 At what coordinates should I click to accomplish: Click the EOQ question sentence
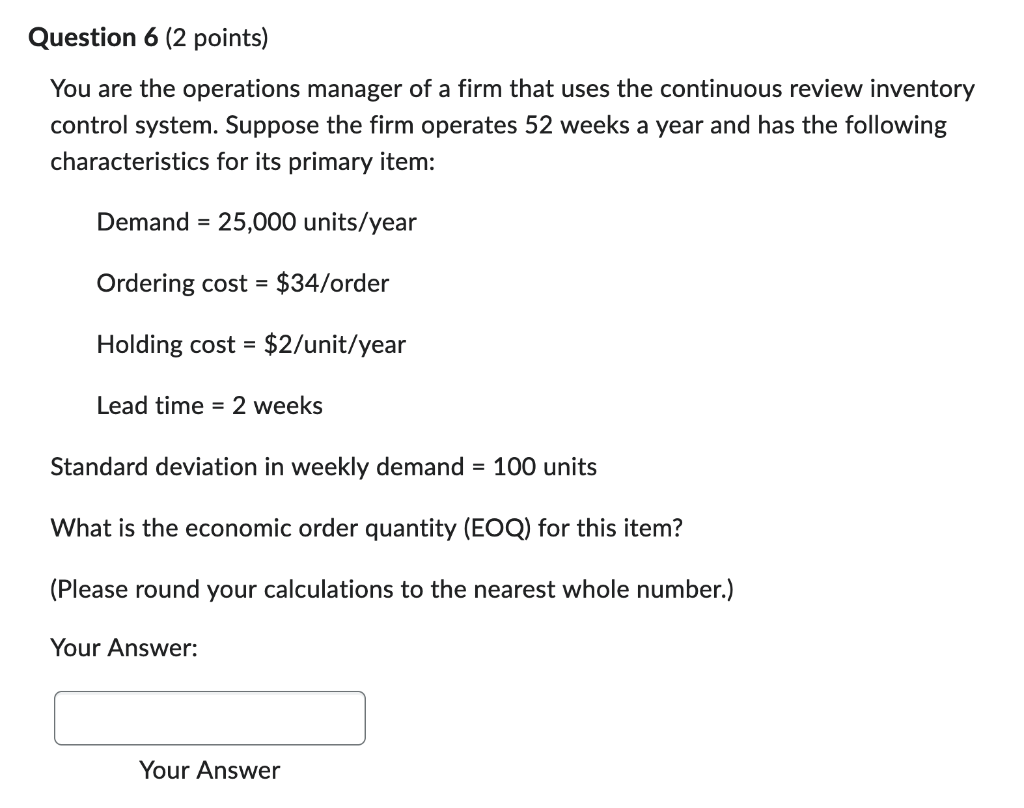pos(366,528)
